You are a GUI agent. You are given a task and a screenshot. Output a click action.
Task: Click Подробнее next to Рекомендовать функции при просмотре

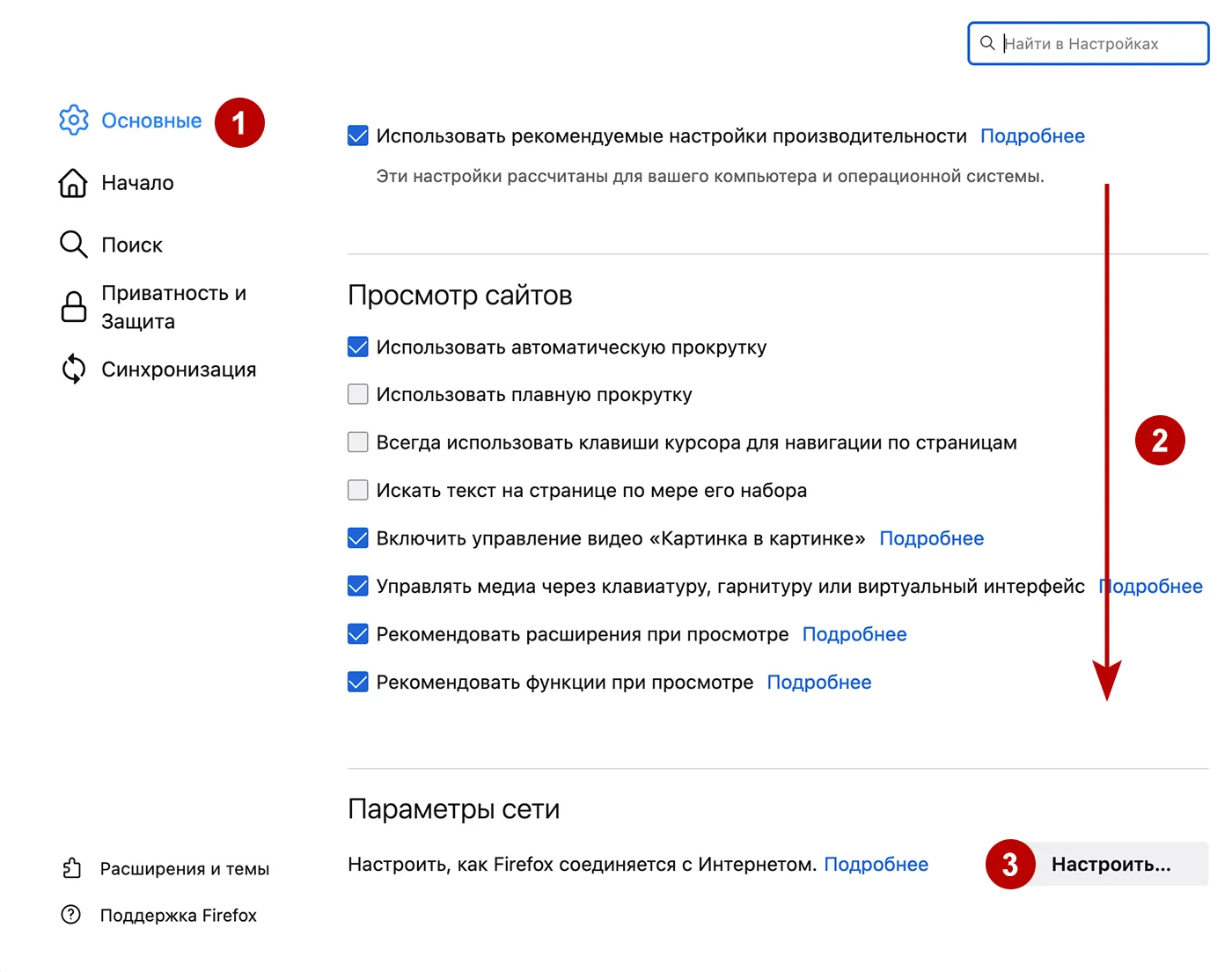pyautogui.click(x=818, y=682)
